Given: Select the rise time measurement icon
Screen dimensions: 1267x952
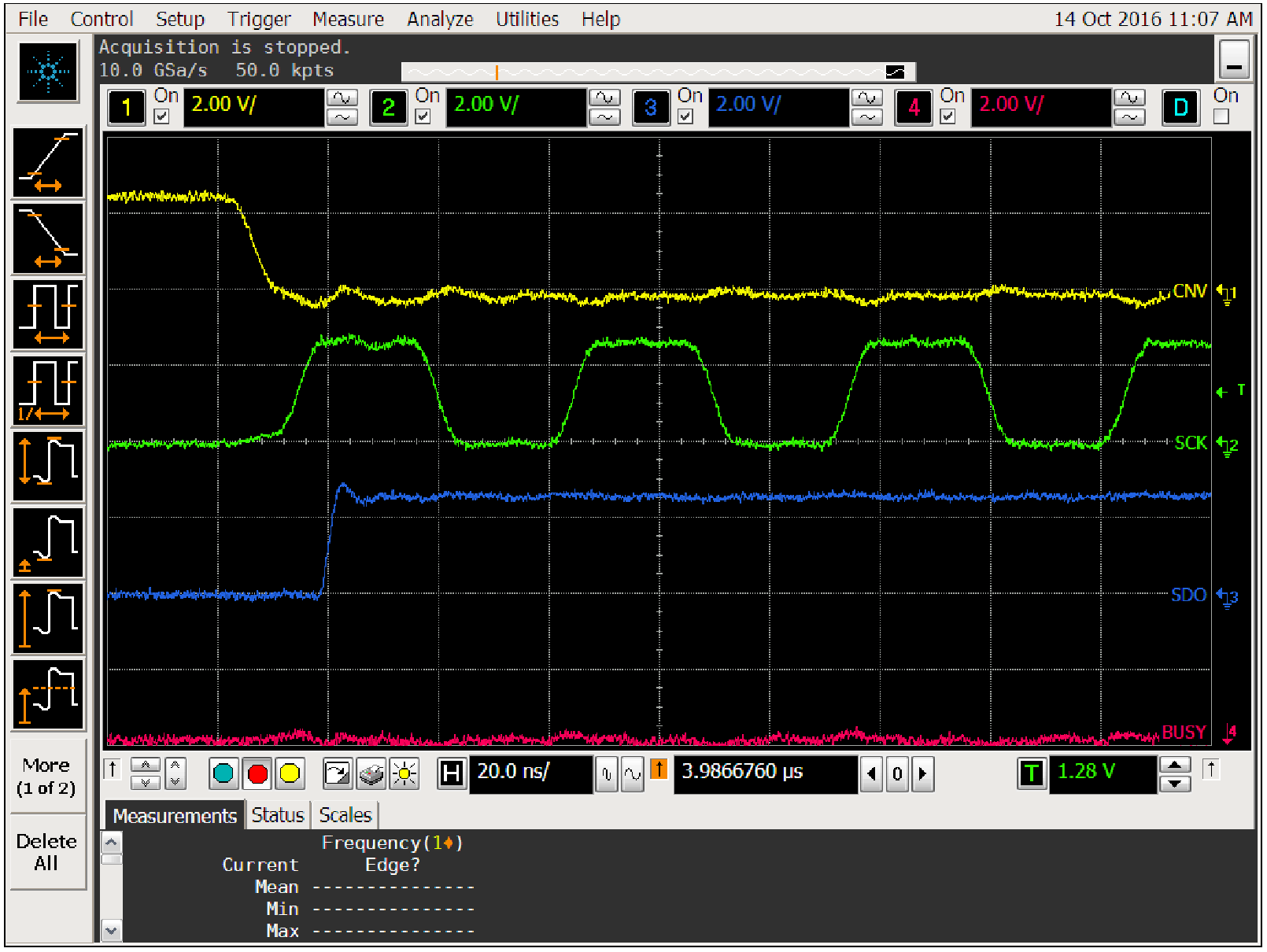Looking at the screenshot, I should tap(48, 163).
